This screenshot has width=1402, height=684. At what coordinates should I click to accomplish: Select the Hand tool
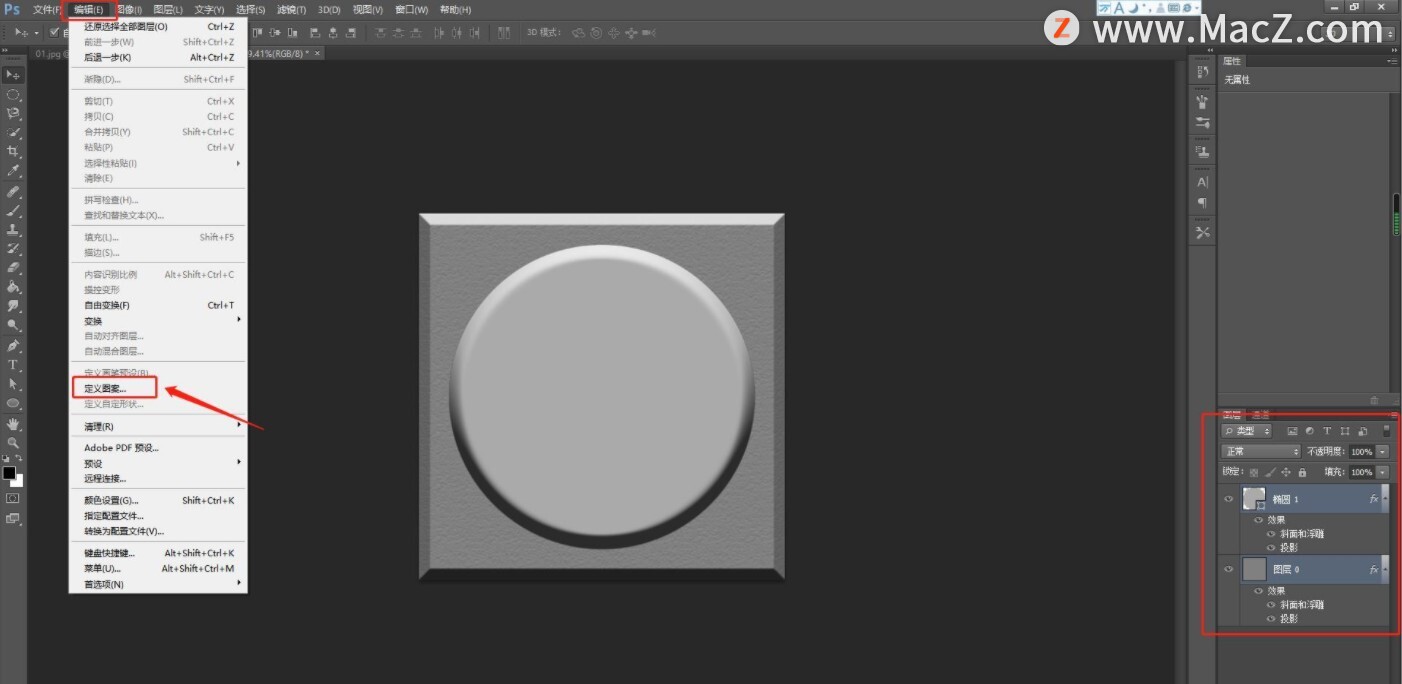13,423
